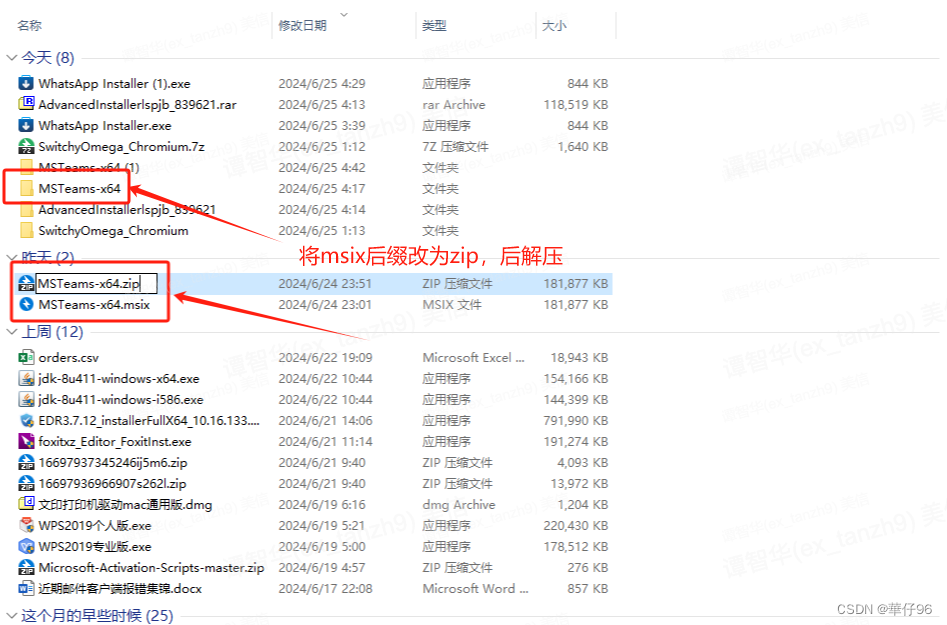Viewport: 947px width, 625px height.
Task: Click the AdvancedInstallerlspjb_839621 folder icon
Action: click(26, 210)
